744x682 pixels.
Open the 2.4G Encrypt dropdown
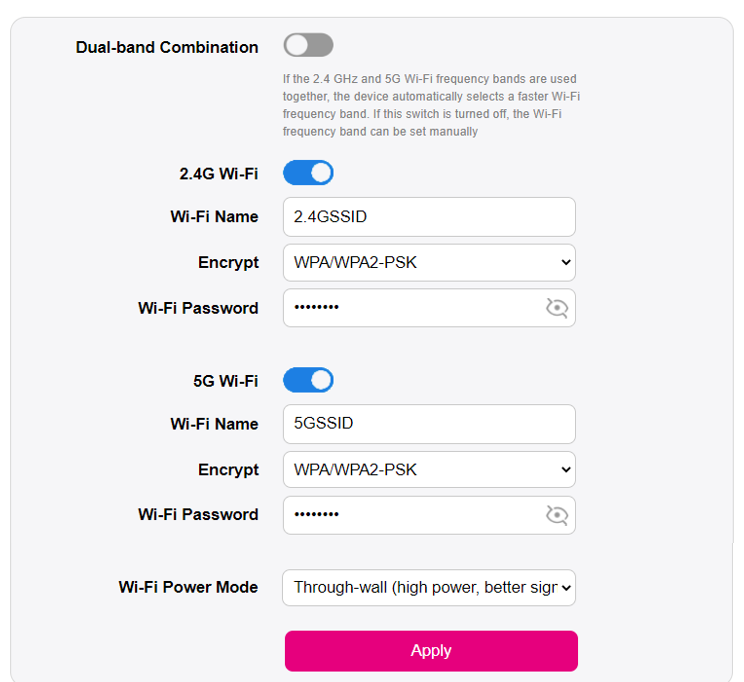[x=429, y=263]
